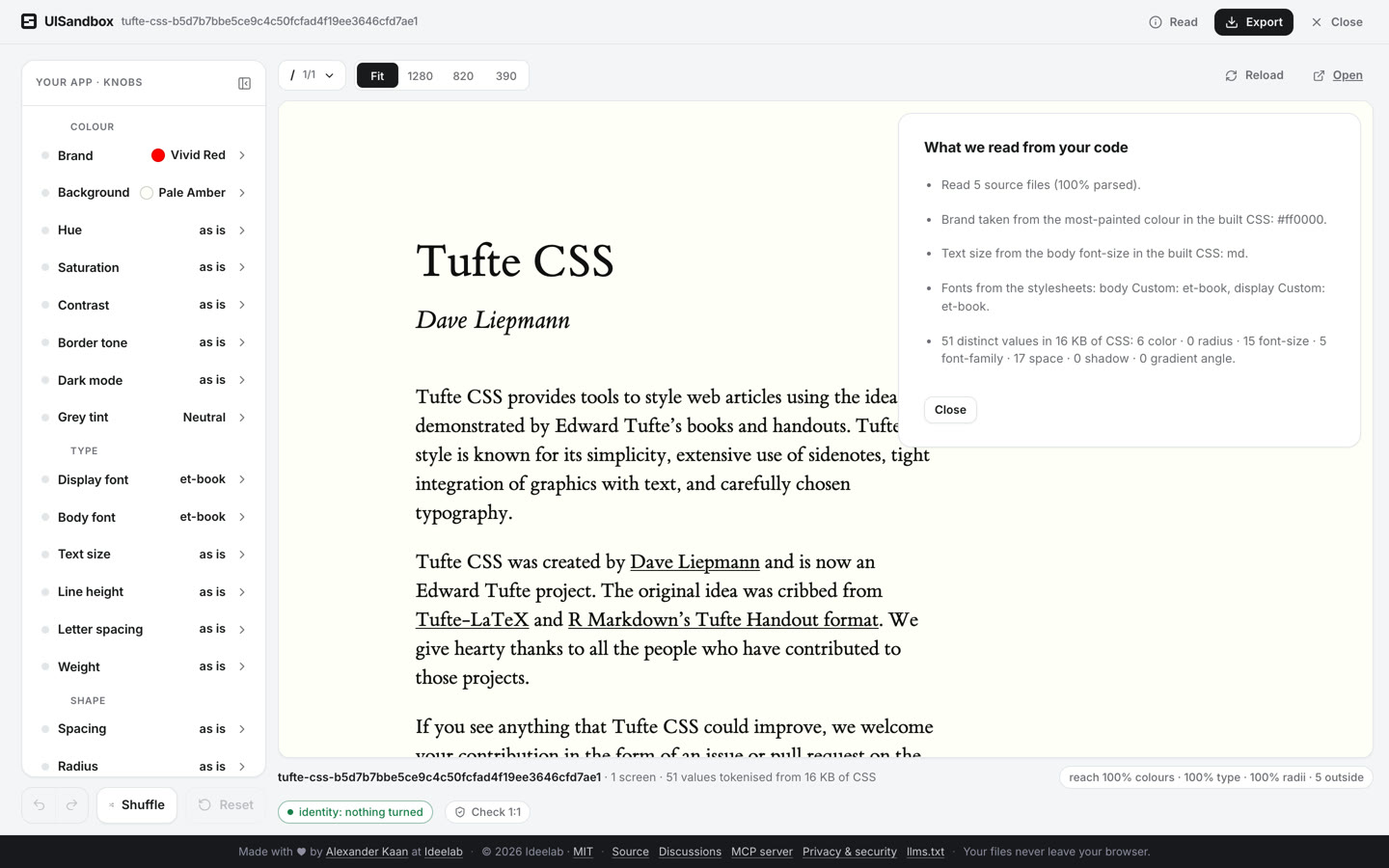Click the Read info button
The width and height of the screenshot is (1389, 868).
tap(1173, 22)
